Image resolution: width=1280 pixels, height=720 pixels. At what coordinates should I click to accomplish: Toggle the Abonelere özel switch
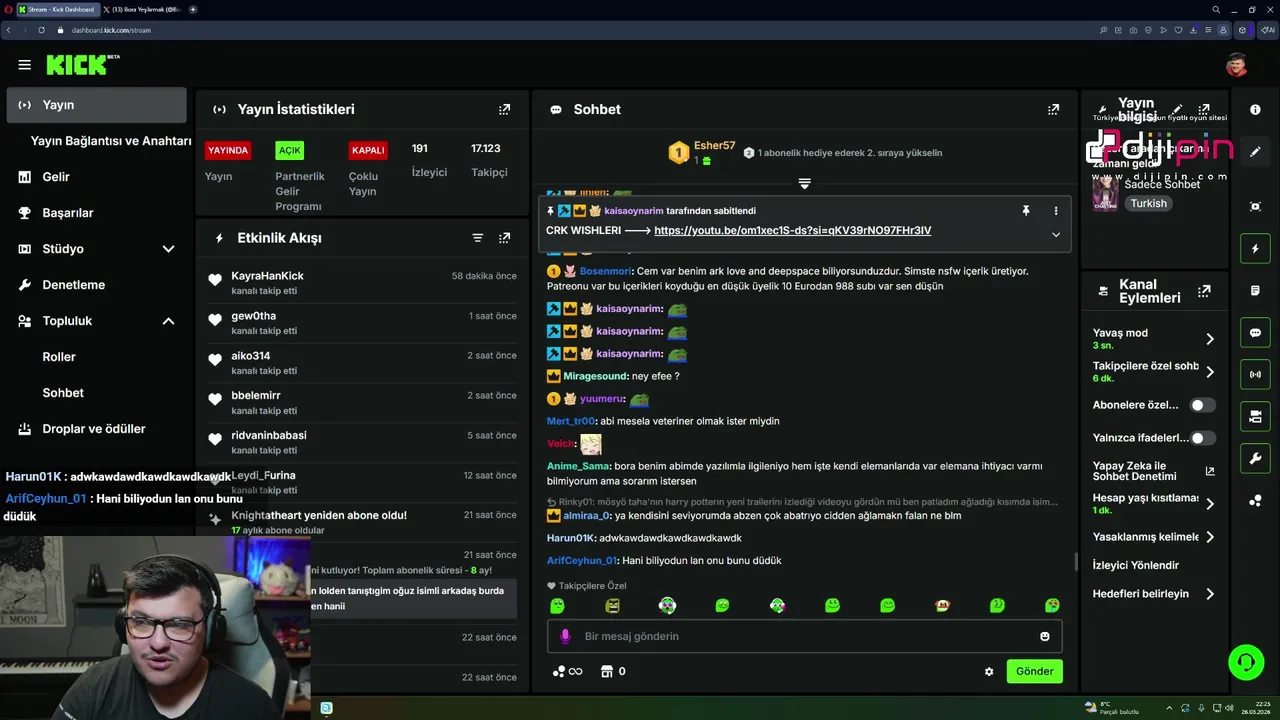click(1203, 405)
